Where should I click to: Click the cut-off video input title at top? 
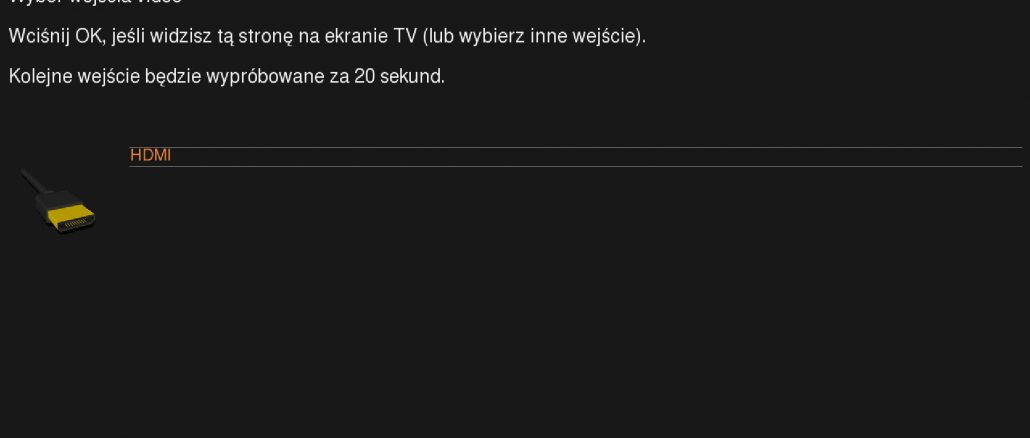95,2
